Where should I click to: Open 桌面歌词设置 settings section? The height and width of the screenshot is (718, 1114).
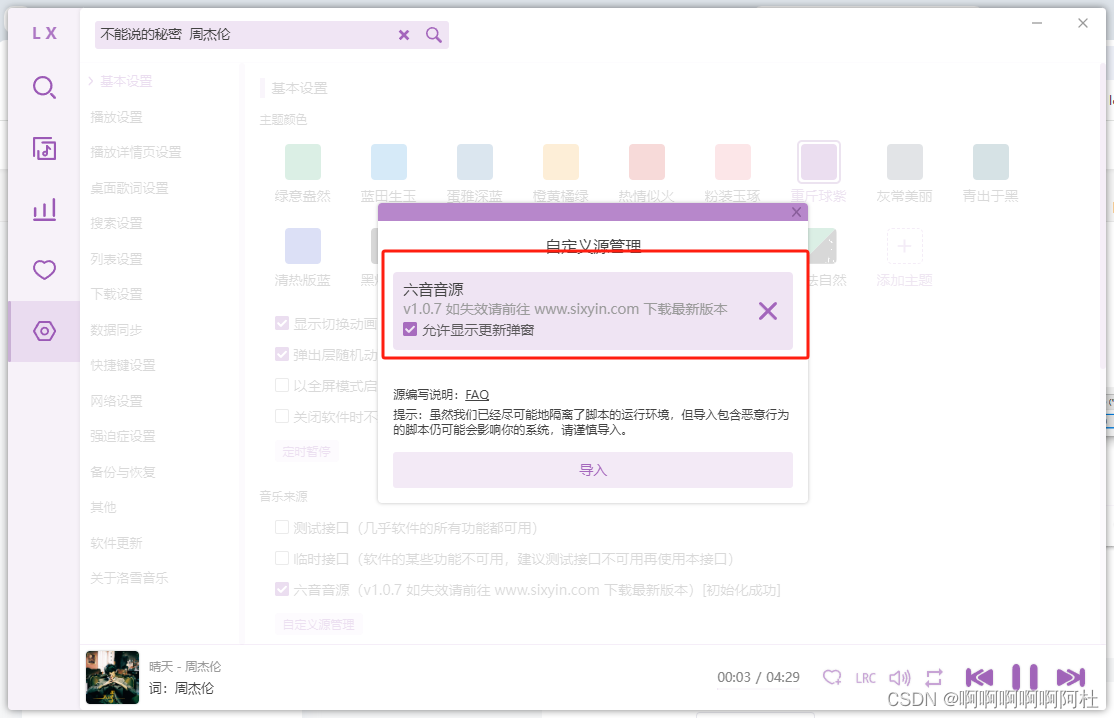click(129, 188)
